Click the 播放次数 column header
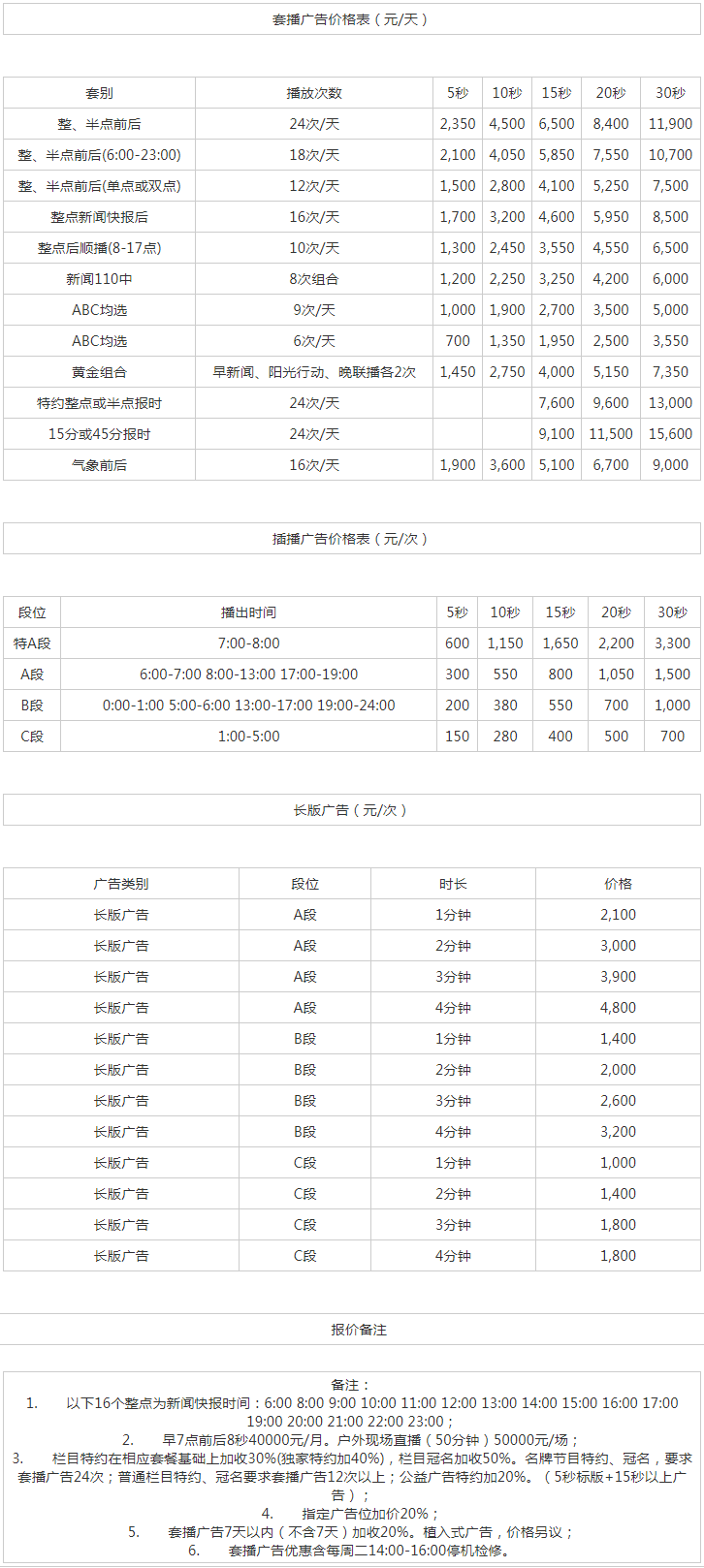 (314, 93)
